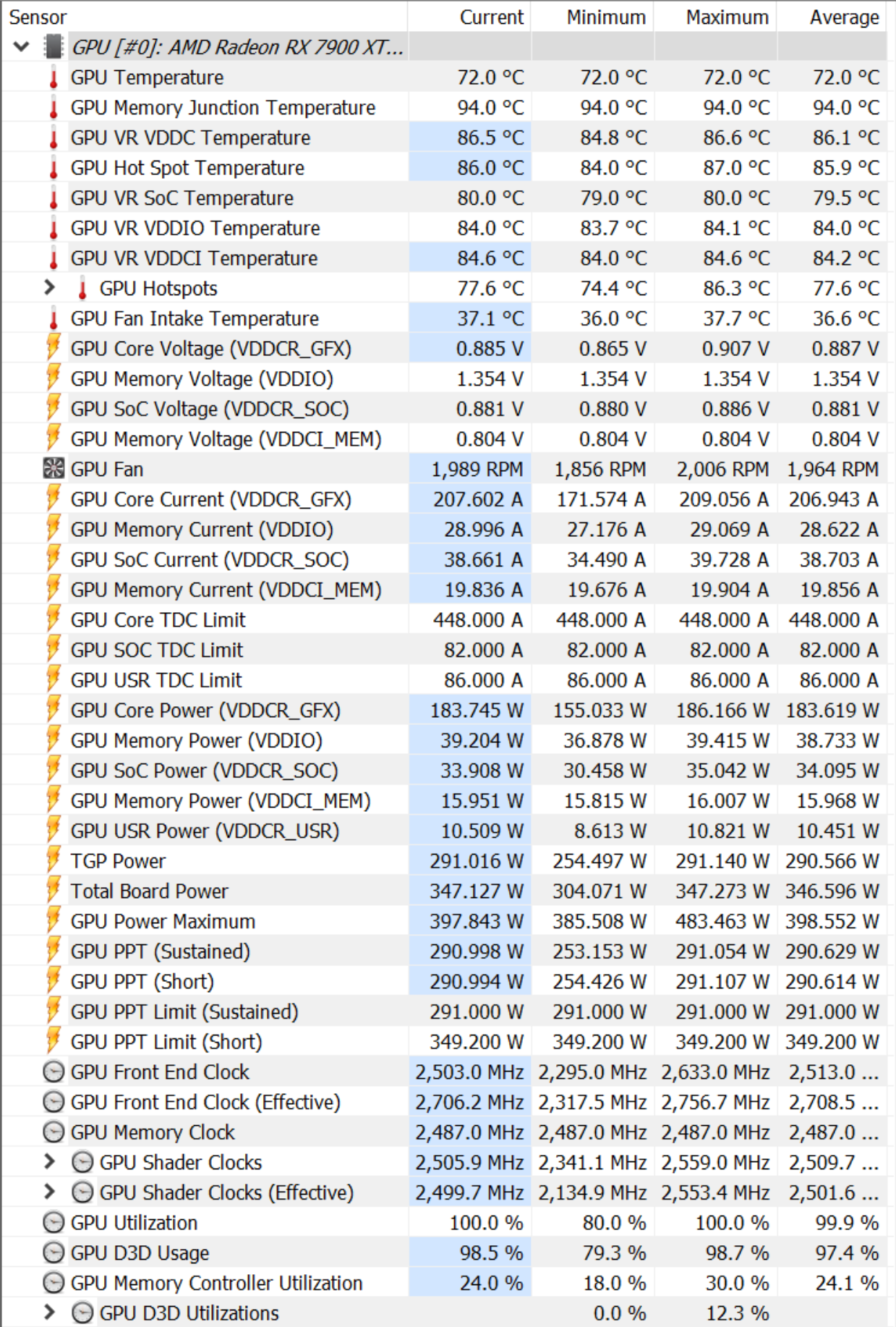This screenshot has width=896, height=1327.
Task: Click clock icon beside GPU Shader Clocks
Action: pos(83,1162)
